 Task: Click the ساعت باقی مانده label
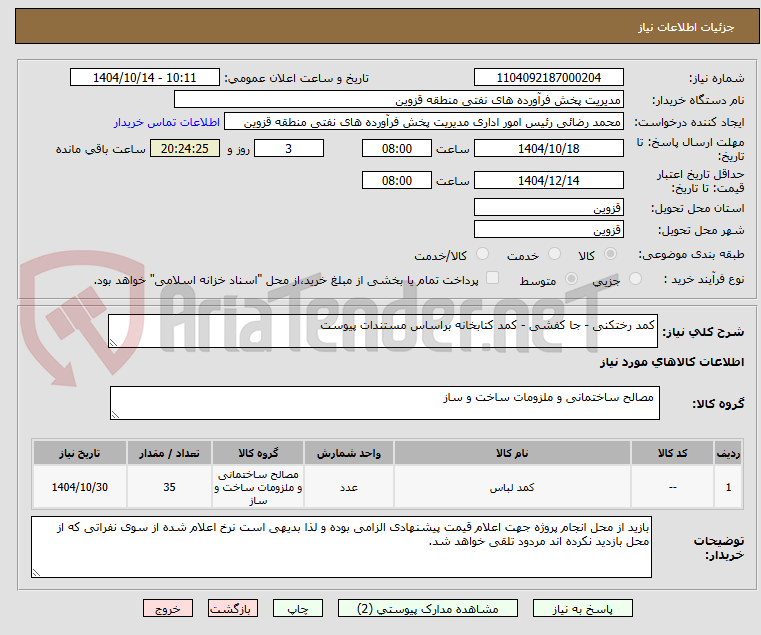tap(100, 149)
